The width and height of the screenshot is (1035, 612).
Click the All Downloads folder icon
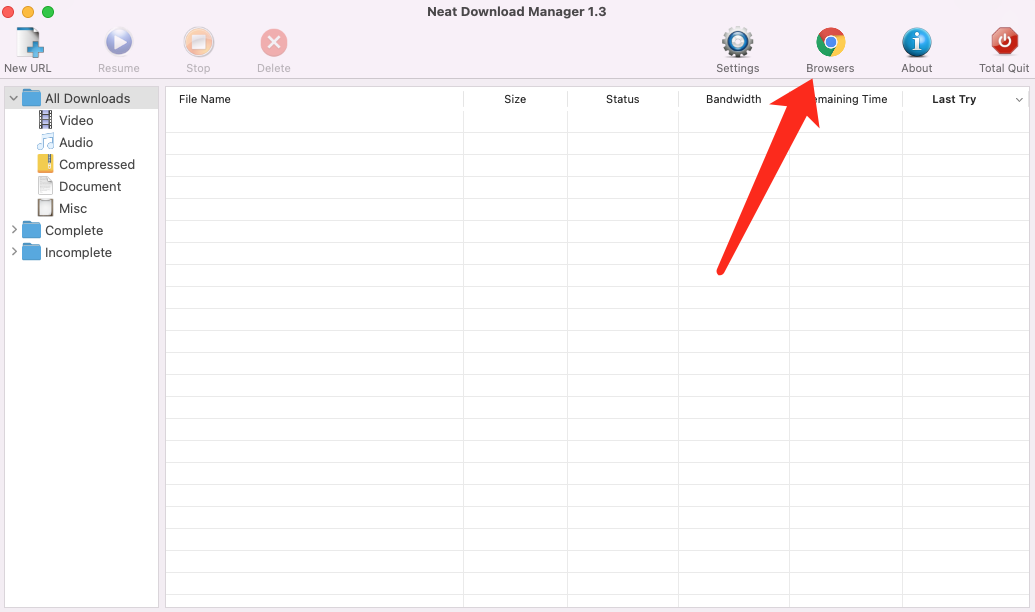(31, 98)
